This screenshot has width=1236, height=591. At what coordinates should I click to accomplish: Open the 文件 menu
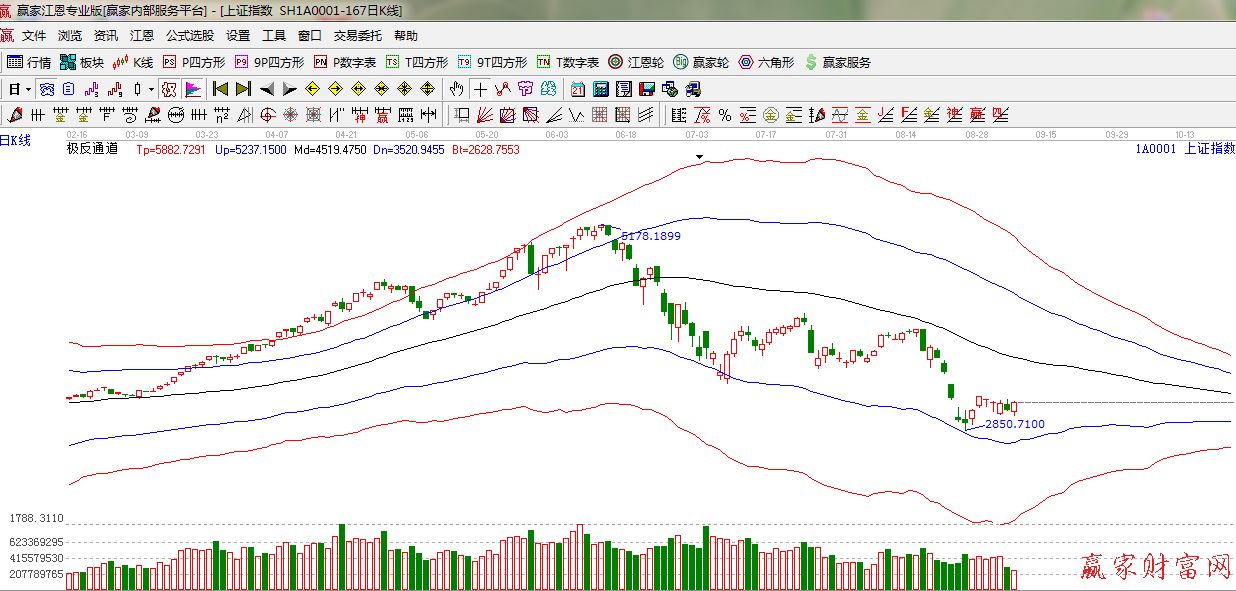point(34,36)
